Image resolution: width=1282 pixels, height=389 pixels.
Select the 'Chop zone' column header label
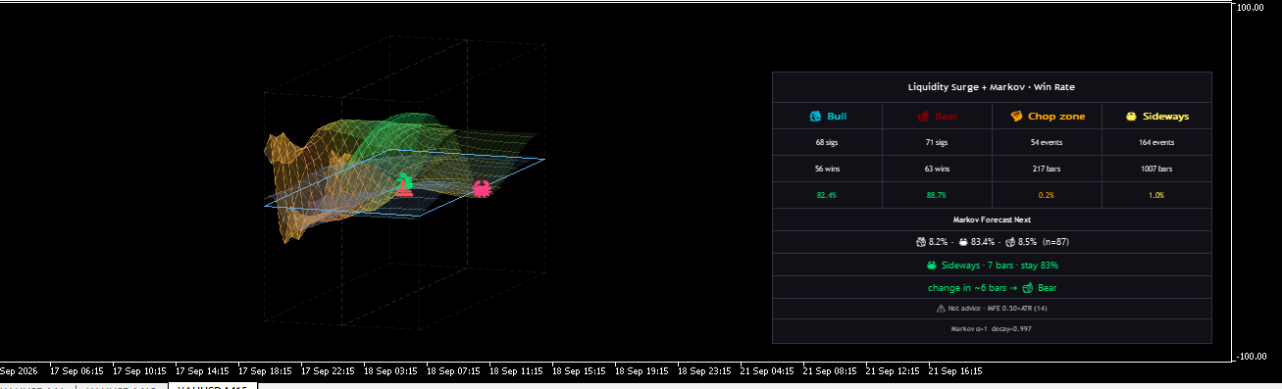pyautogui.click(x=1056, y=116)
